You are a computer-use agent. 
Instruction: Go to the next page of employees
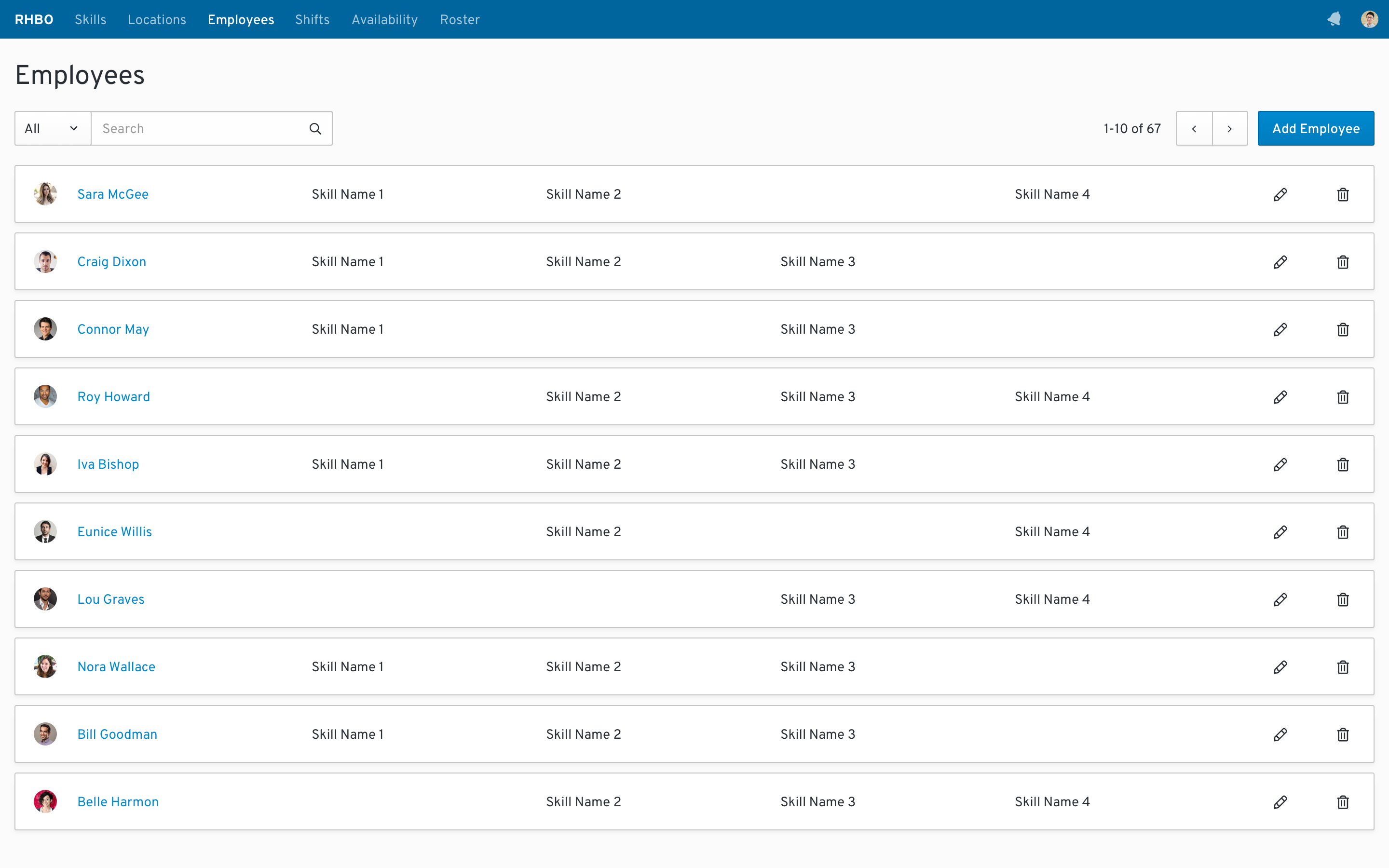(x=1229, y=129)
